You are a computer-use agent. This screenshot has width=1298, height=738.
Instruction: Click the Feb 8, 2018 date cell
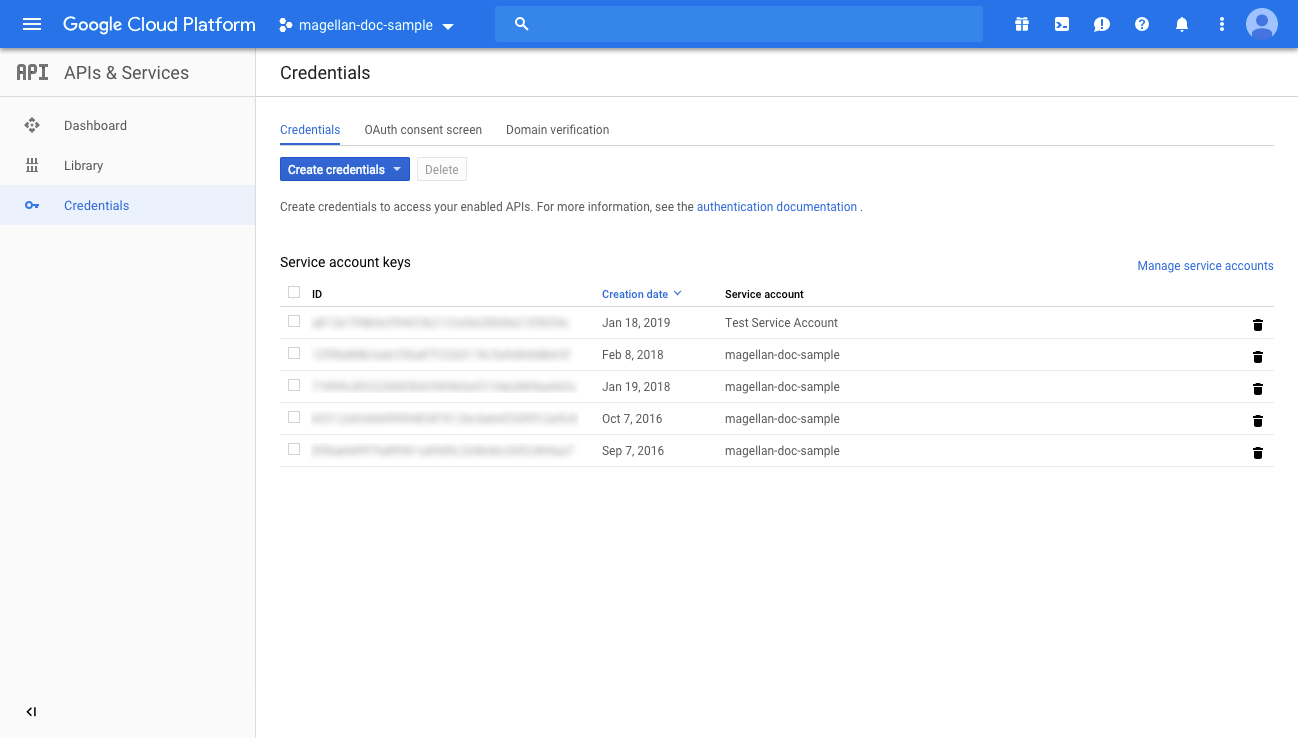pyautogui.click(x=632, y=355)
